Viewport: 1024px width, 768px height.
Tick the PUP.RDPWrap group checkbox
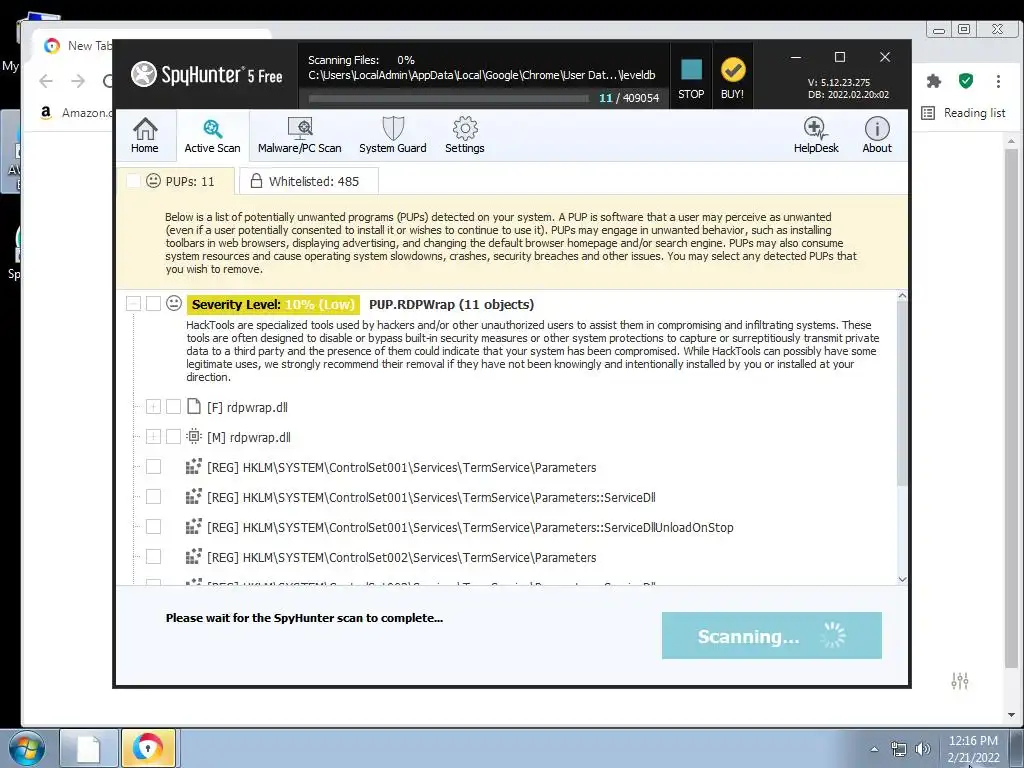(153, 304)
